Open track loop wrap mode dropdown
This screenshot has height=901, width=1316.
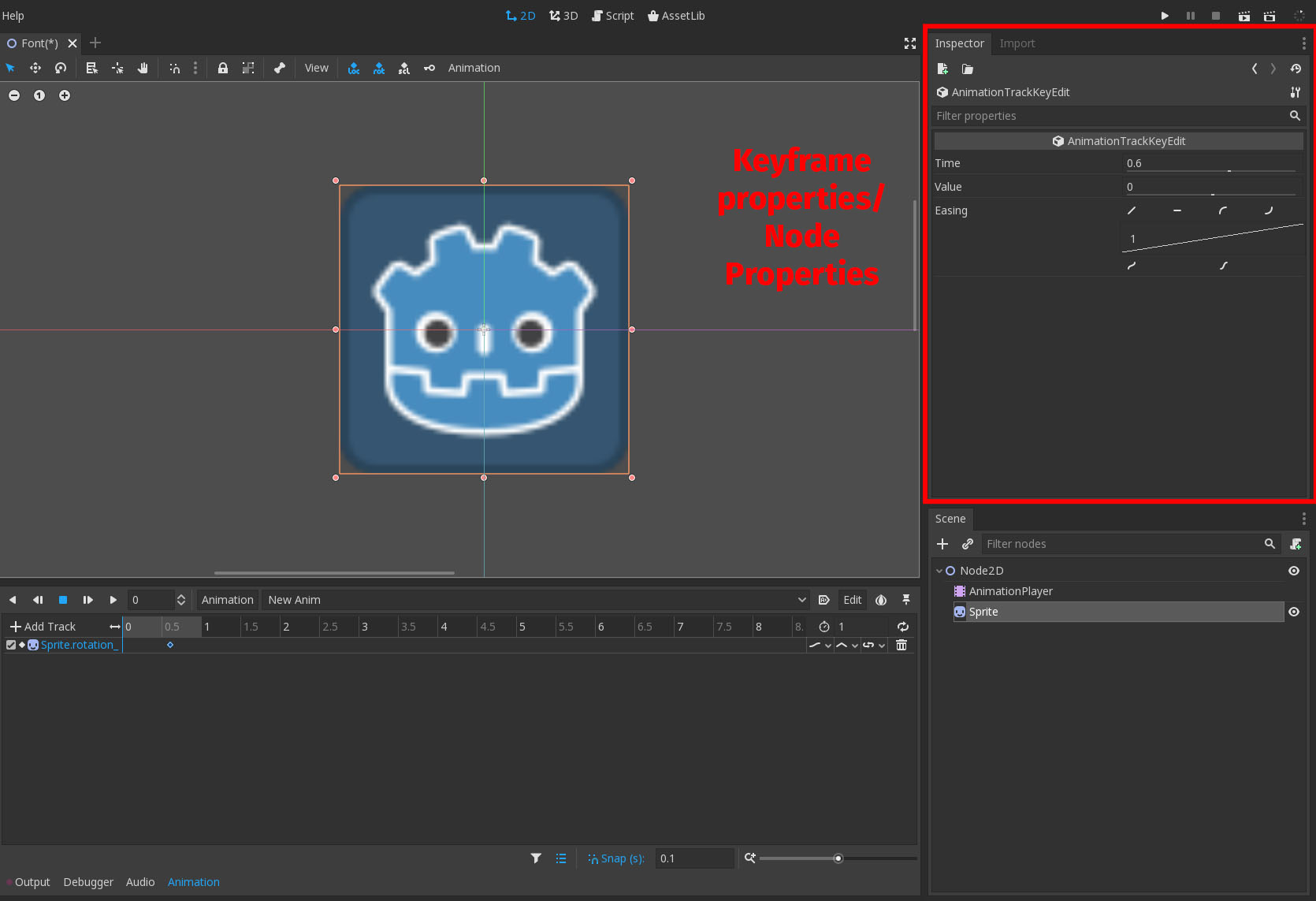point(874,645)
